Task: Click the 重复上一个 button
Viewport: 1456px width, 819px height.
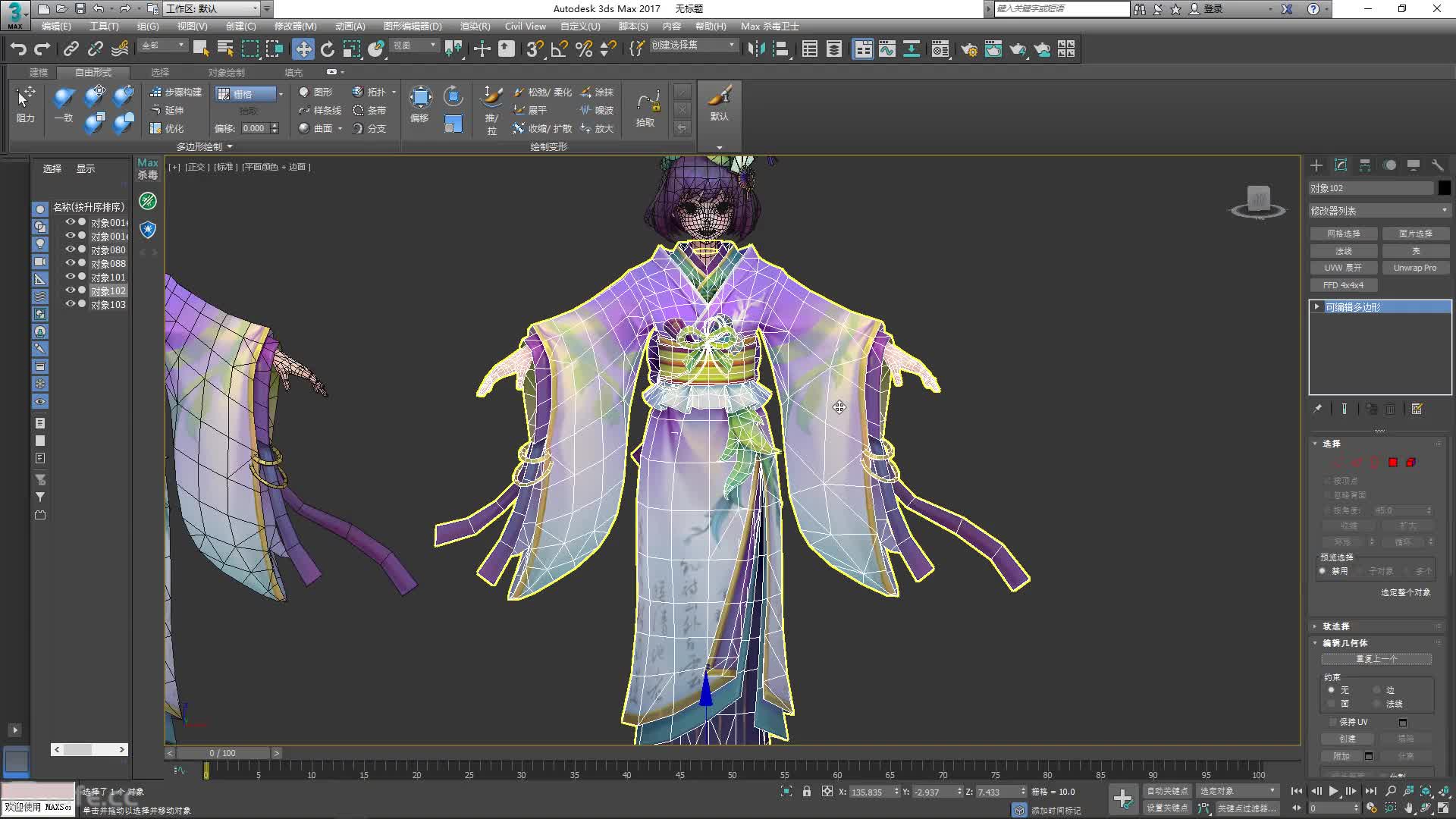Action: tap(1376, 659)
